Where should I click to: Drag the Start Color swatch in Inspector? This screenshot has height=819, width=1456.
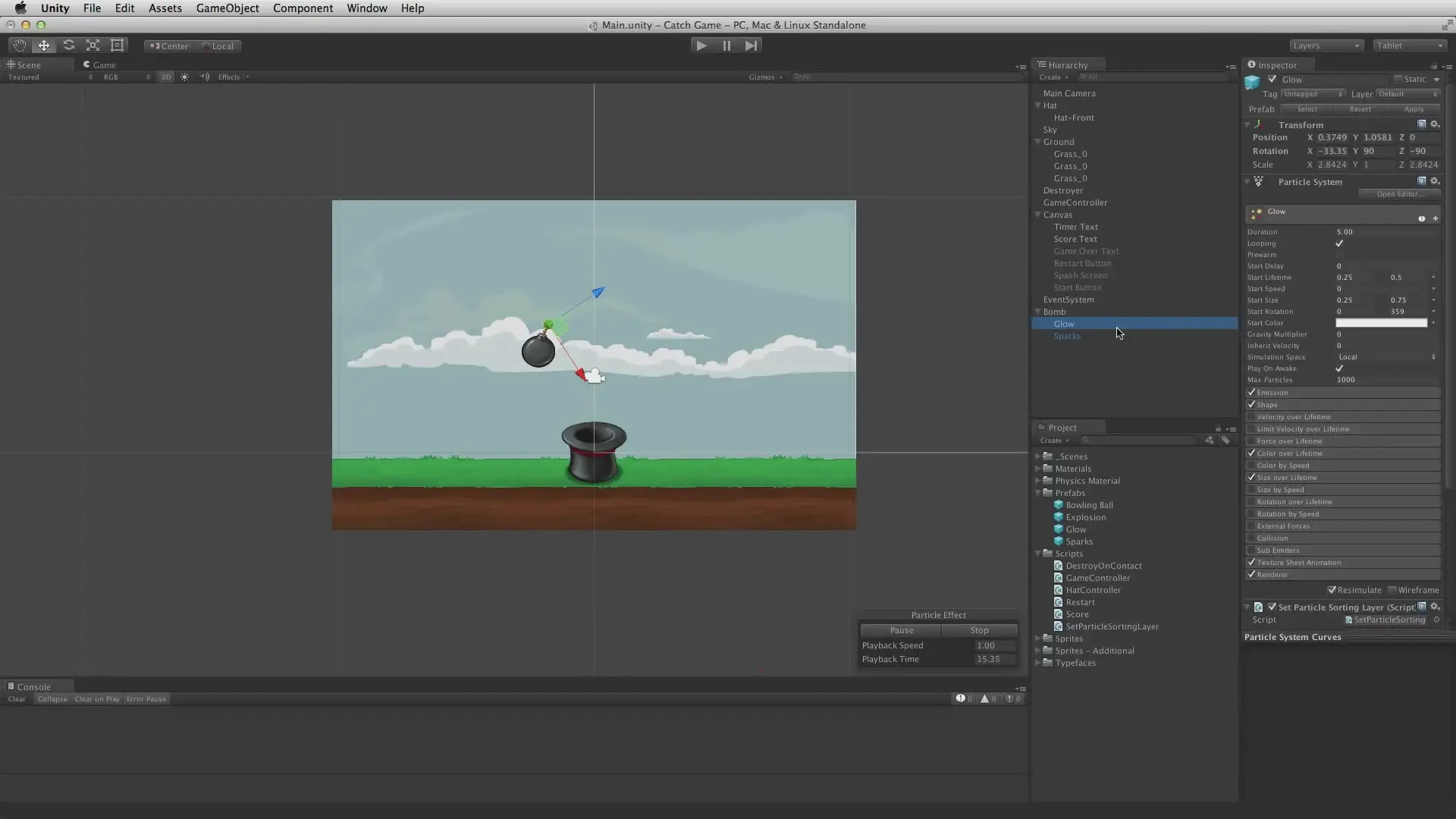(x=1383, y=322)
